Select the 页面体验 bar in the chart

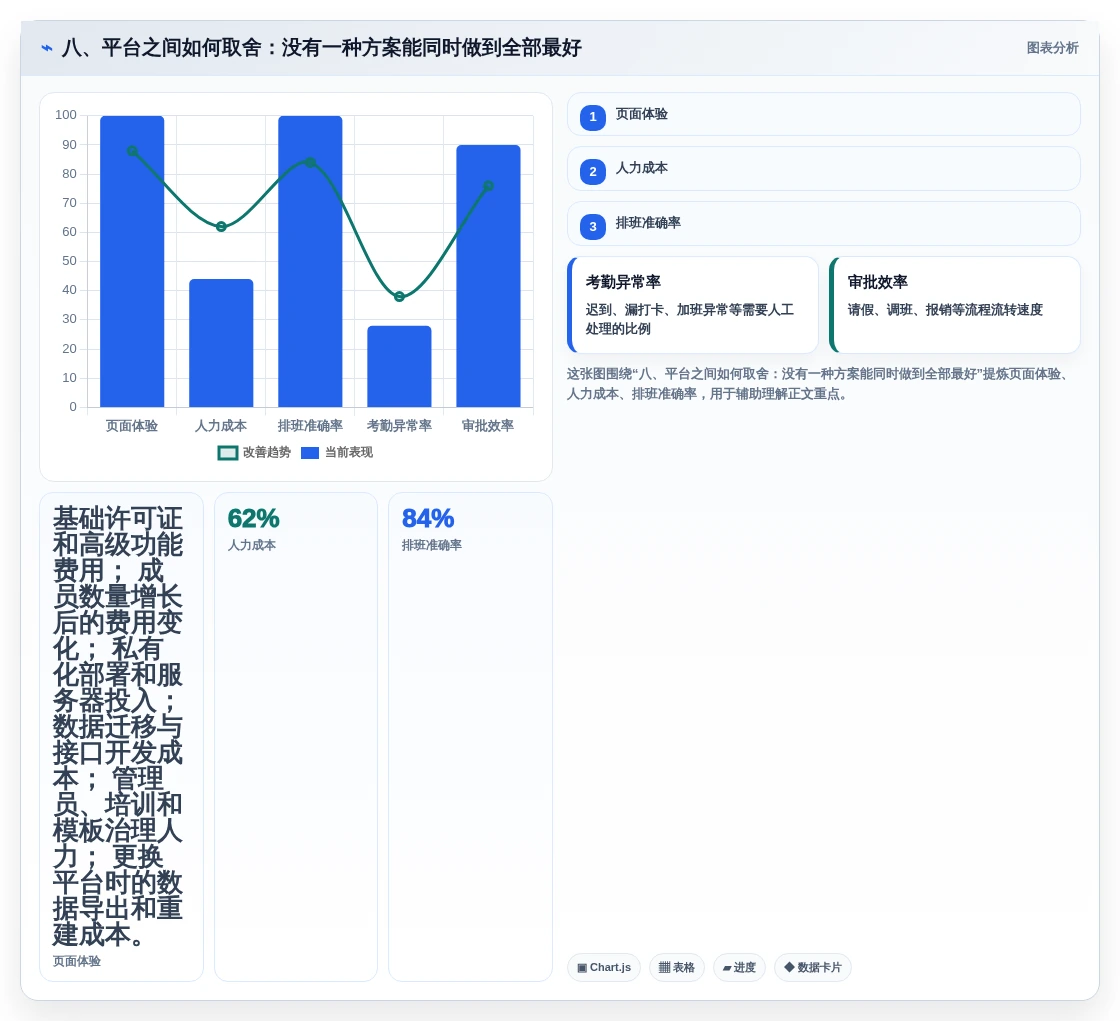(x=132, y=262)
